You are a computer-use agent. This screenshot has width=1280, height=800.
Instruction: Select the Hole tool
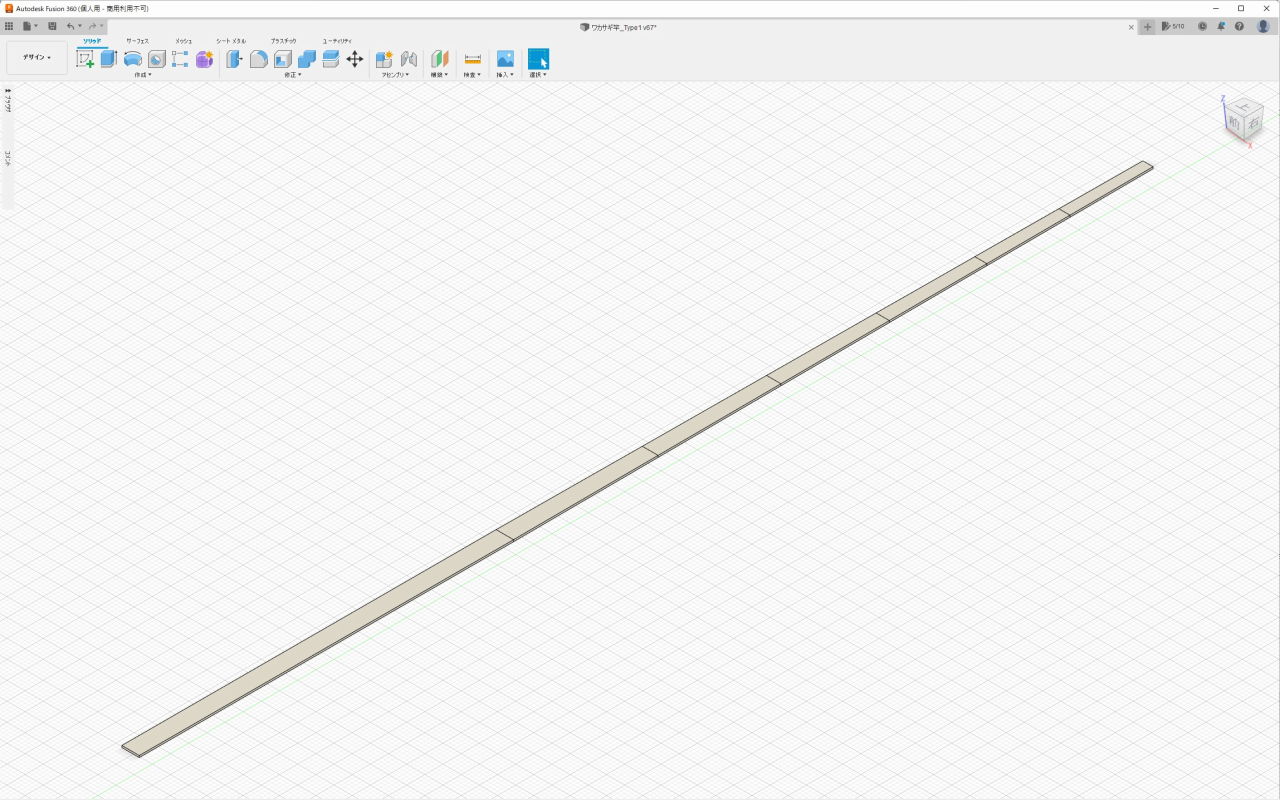(x=157, y=59)
